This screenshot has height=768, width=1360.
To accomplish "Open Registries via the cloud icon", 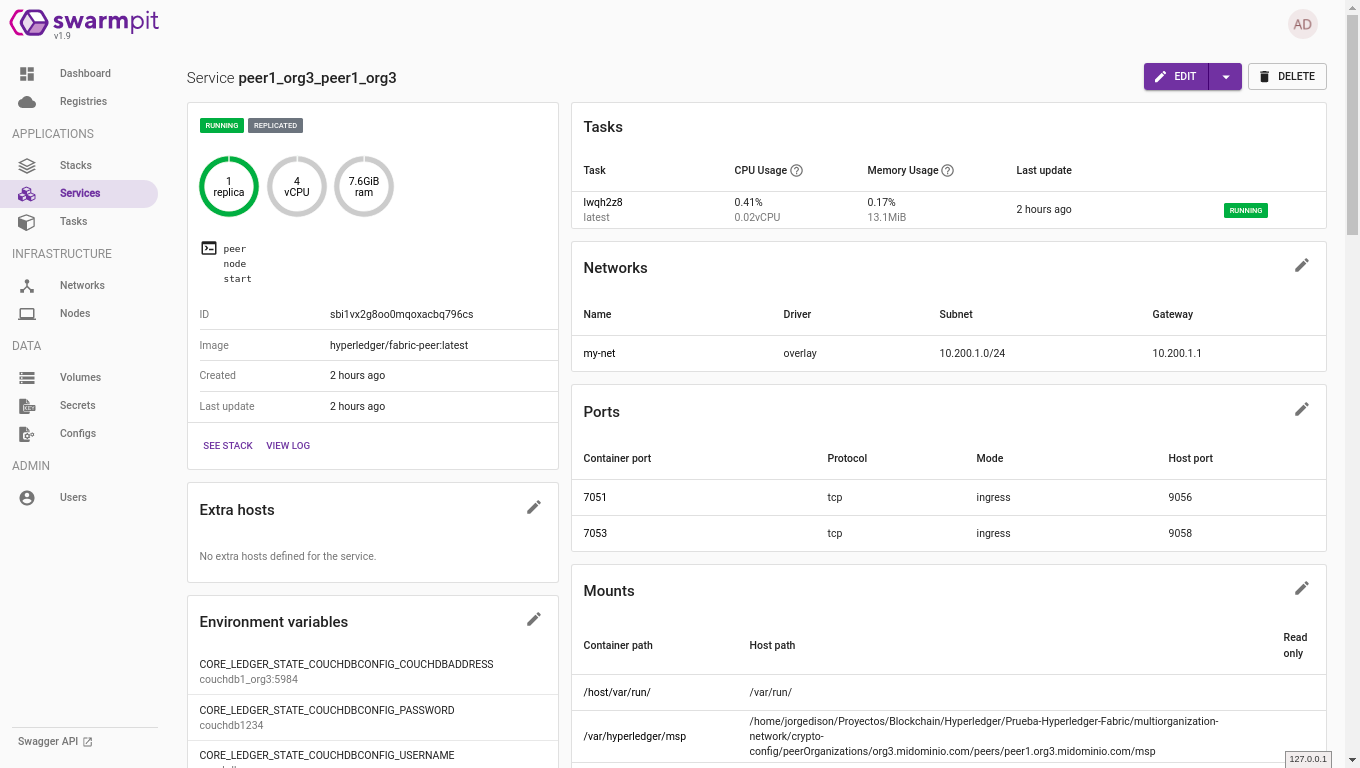I will [27, 102].
